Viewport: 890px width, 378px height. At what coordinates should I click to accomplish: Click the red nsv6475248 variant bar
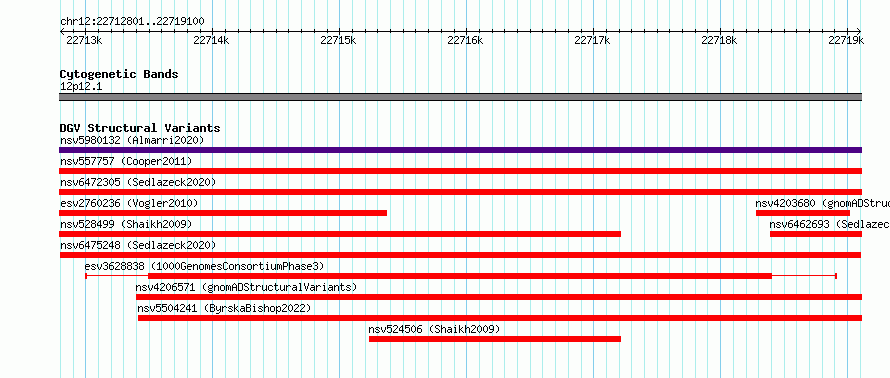point(460,255)
